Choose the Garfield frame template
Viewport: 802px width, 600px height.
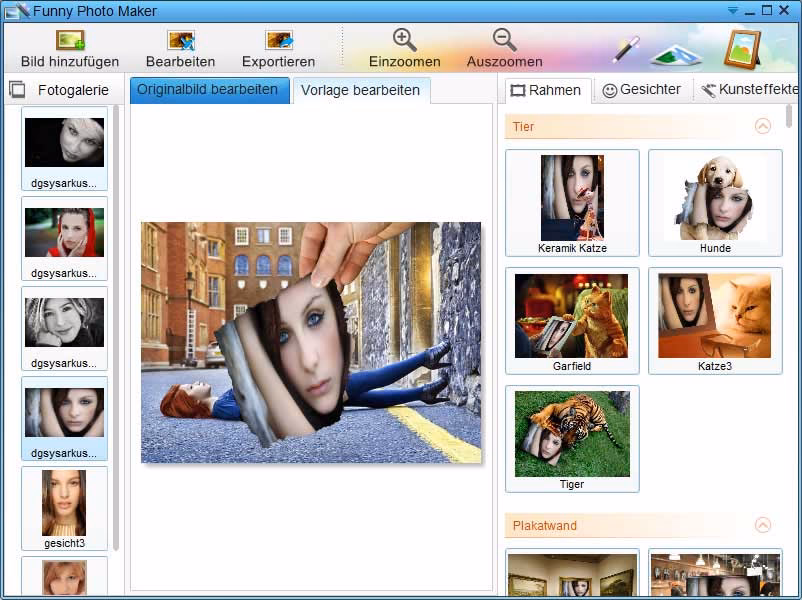coord(572,321)
